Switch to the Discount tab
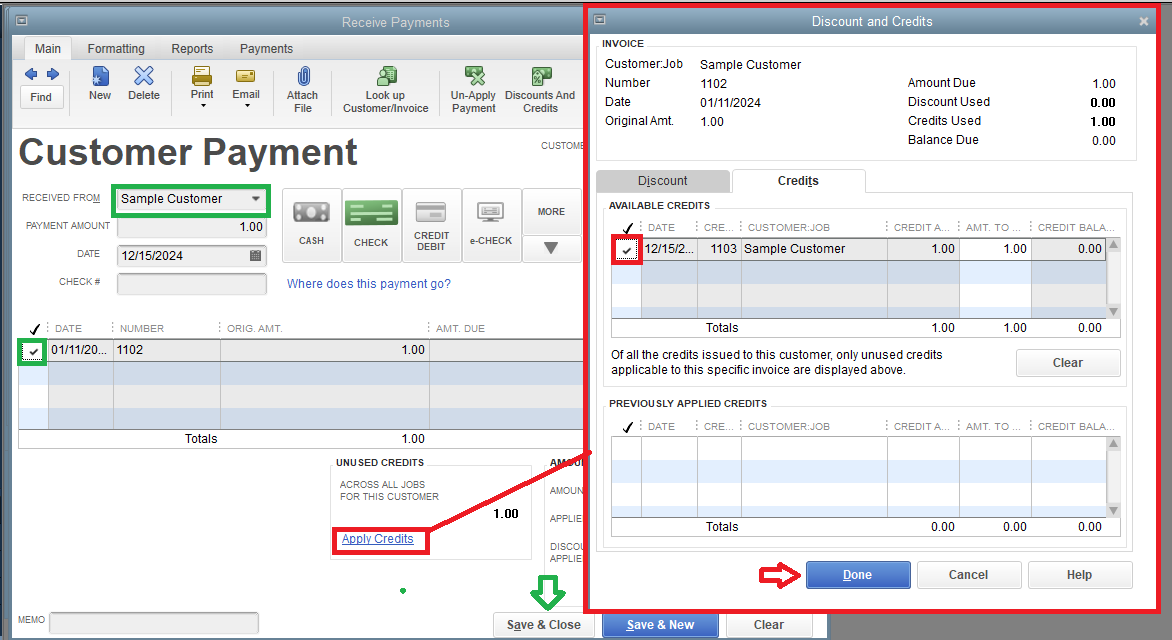 tap(663, 181)
